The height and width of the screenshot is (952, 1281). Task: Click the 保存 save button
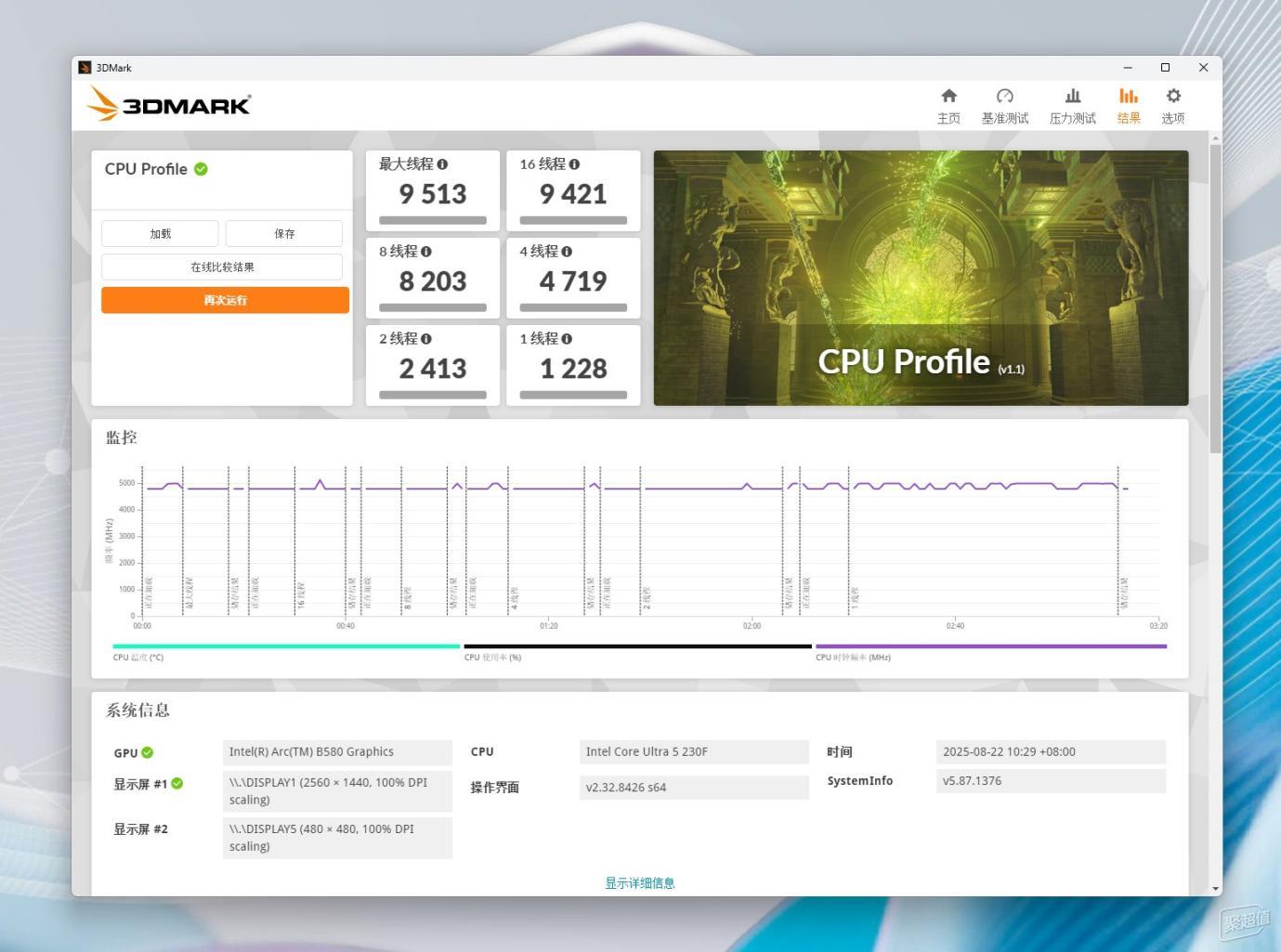[x=284, y=233]
